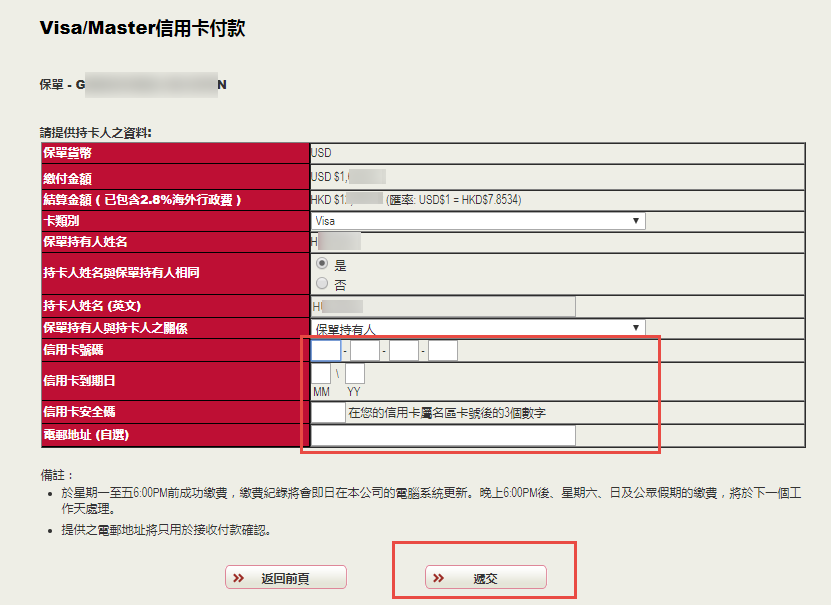Click the MM expiry month field
831x605 pixels.
pyautogui.click(x=321, y=374)
